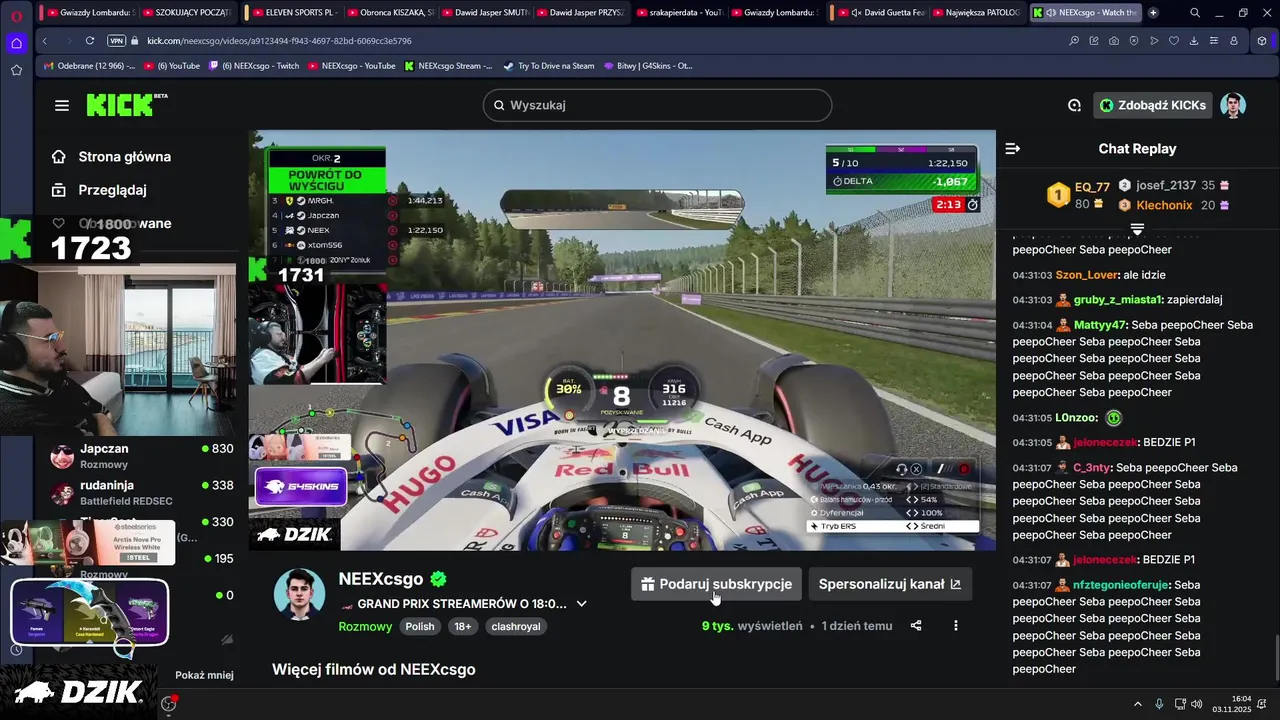Screen dimensions: 1280x720
Task: Toggle the Opera VPN badge
Action: (x=116, y=41)
